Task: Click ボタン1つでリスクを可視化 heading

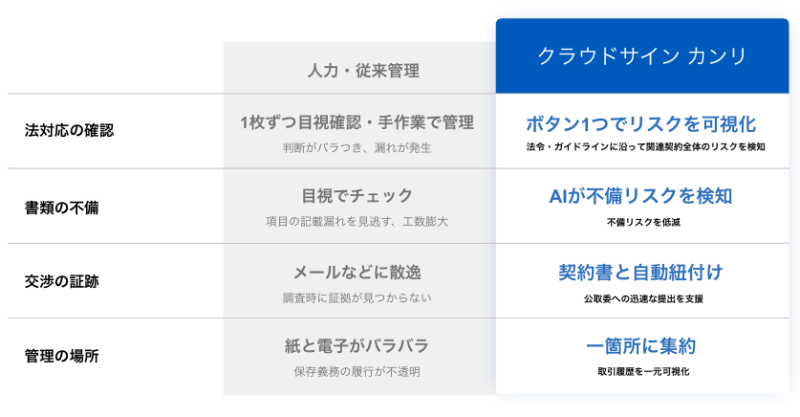Action: 641,124
